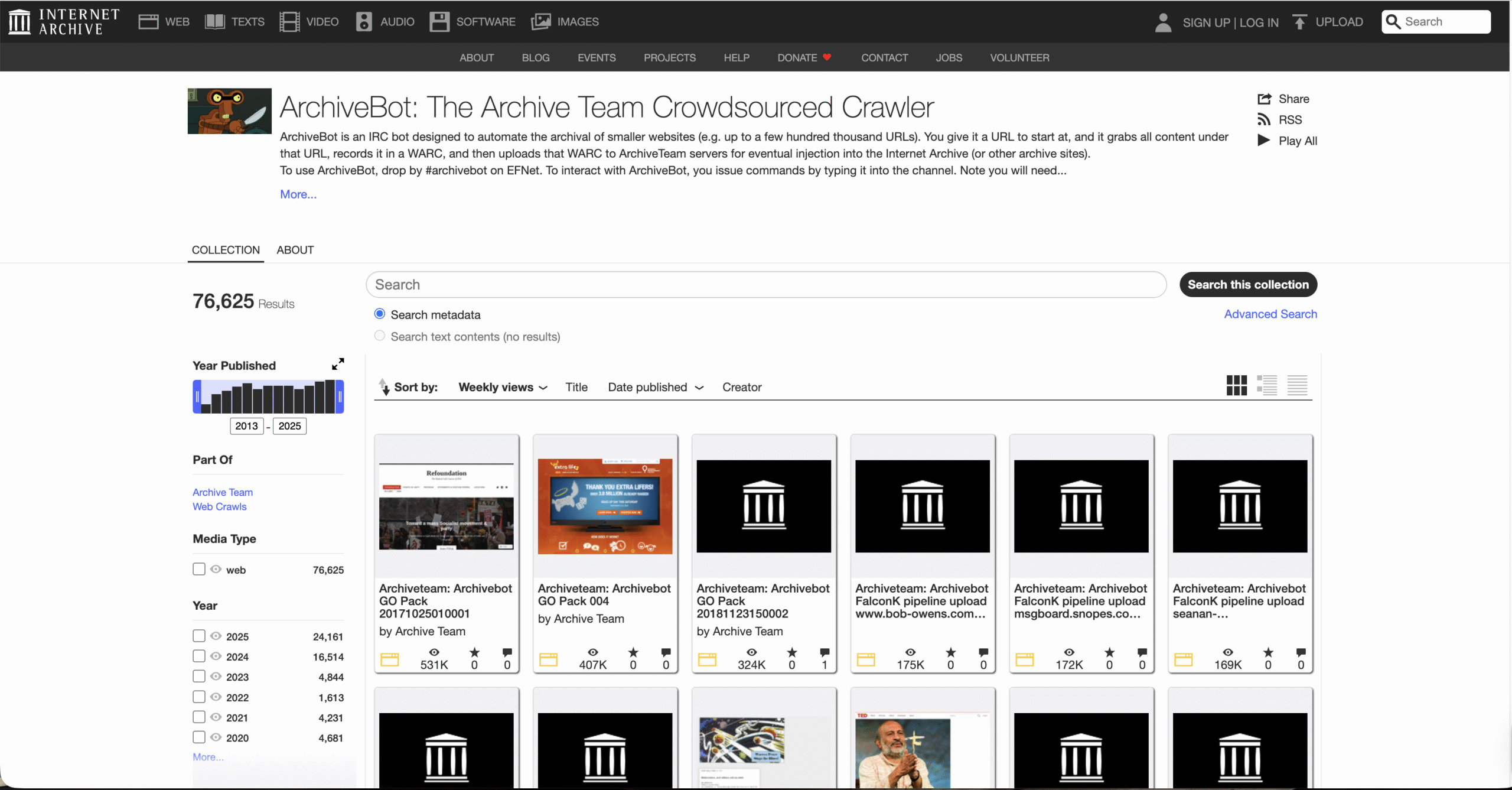
Task: Select the Search metadata radio button
Action: coord(380,314)
